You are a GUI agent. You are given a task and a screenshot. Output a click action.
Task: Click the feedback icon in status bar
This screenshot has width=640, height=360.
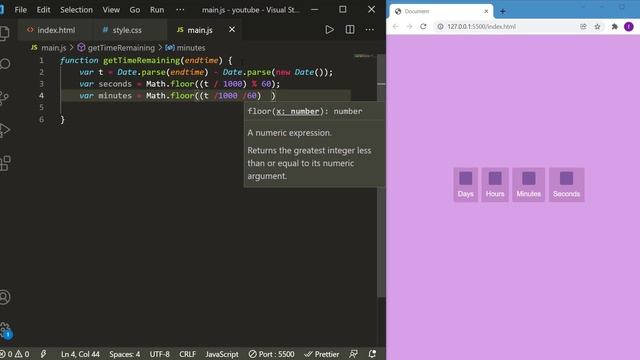click(353, 354)
